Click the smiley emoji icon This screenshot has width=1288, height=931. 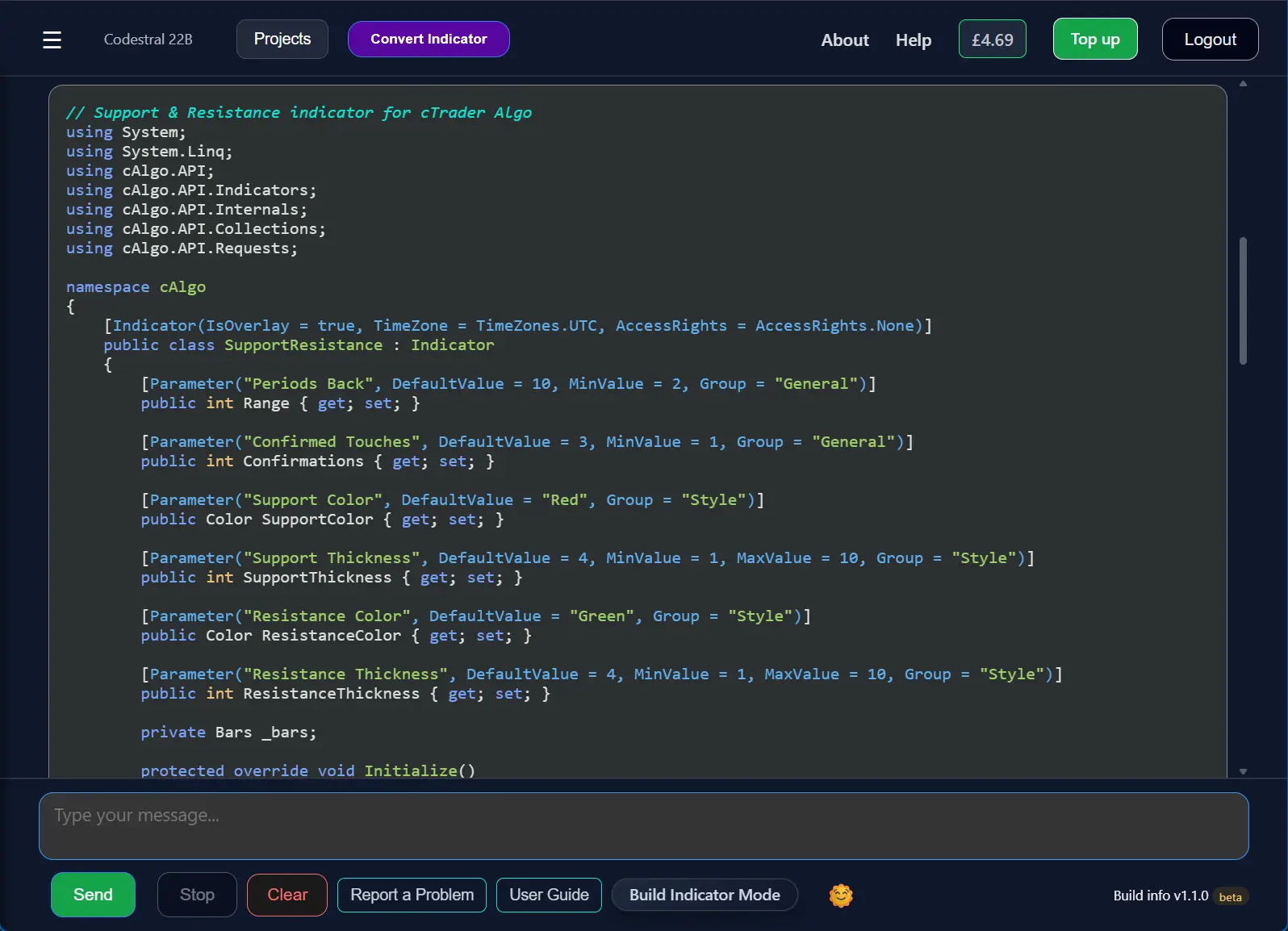pyautogui.click(x=841, y=895)
